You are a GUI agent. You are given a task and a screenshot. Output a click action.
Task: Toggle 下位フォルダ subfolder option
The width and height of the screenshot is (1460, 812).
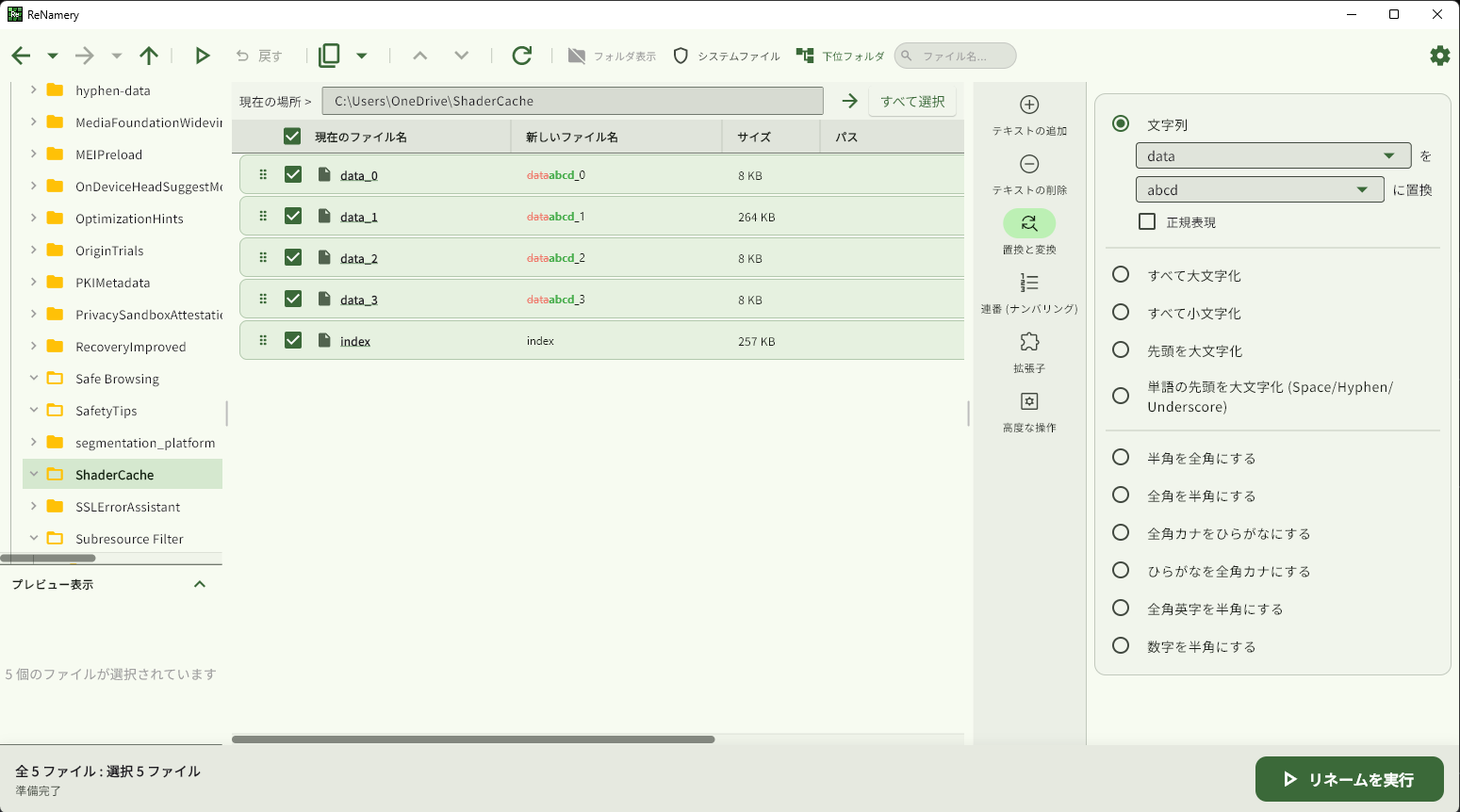coord(840,57)
